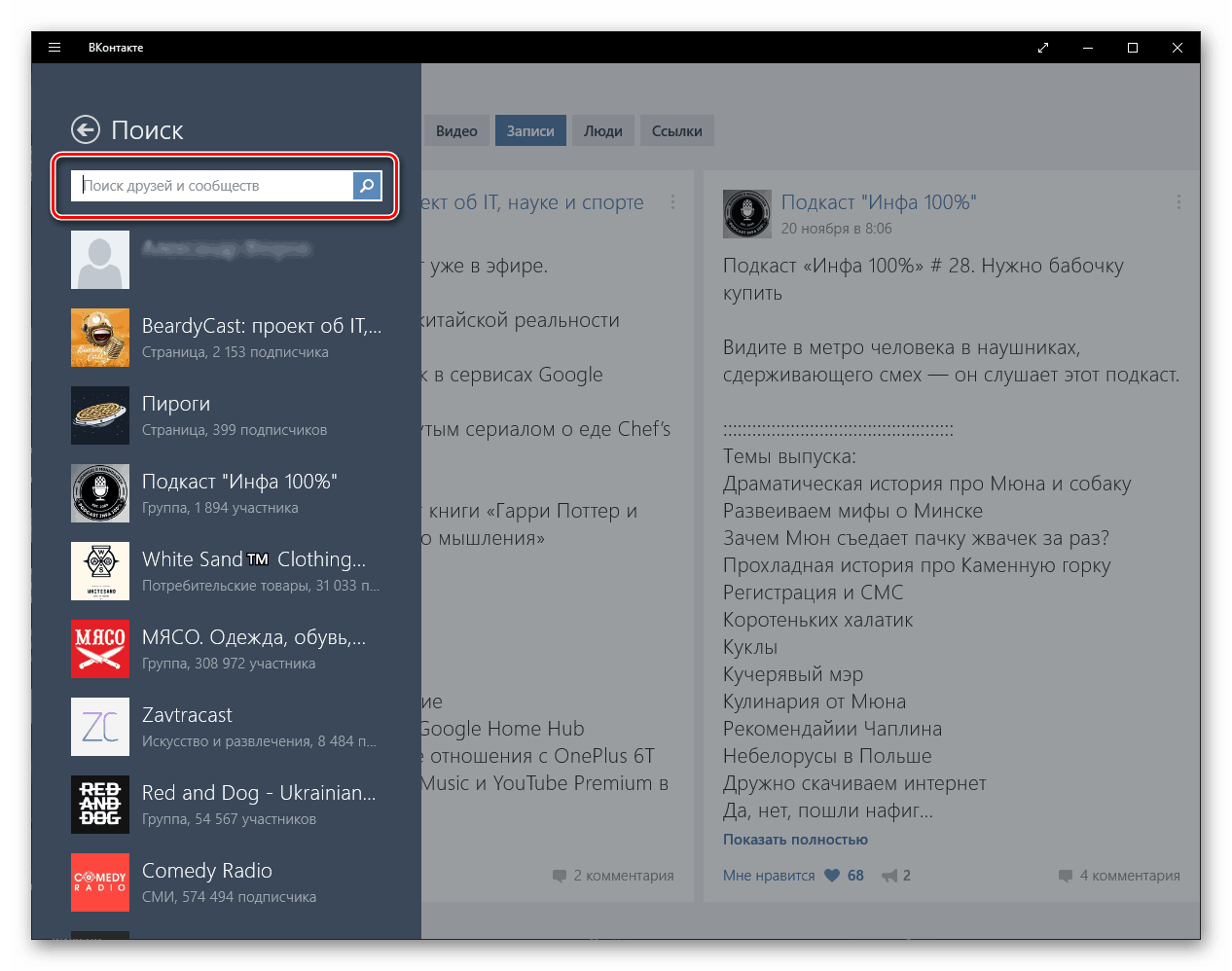Switch to the Люди tab
Image resolution: width=1232 pixels, height=971 pixels.
603,131
